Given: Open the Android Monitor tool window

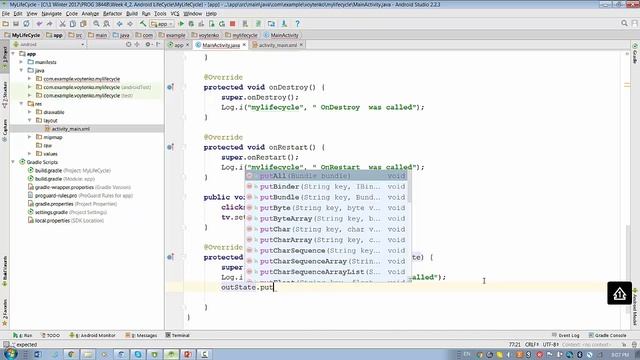Looking at the screenshot, I should (93, 335).
